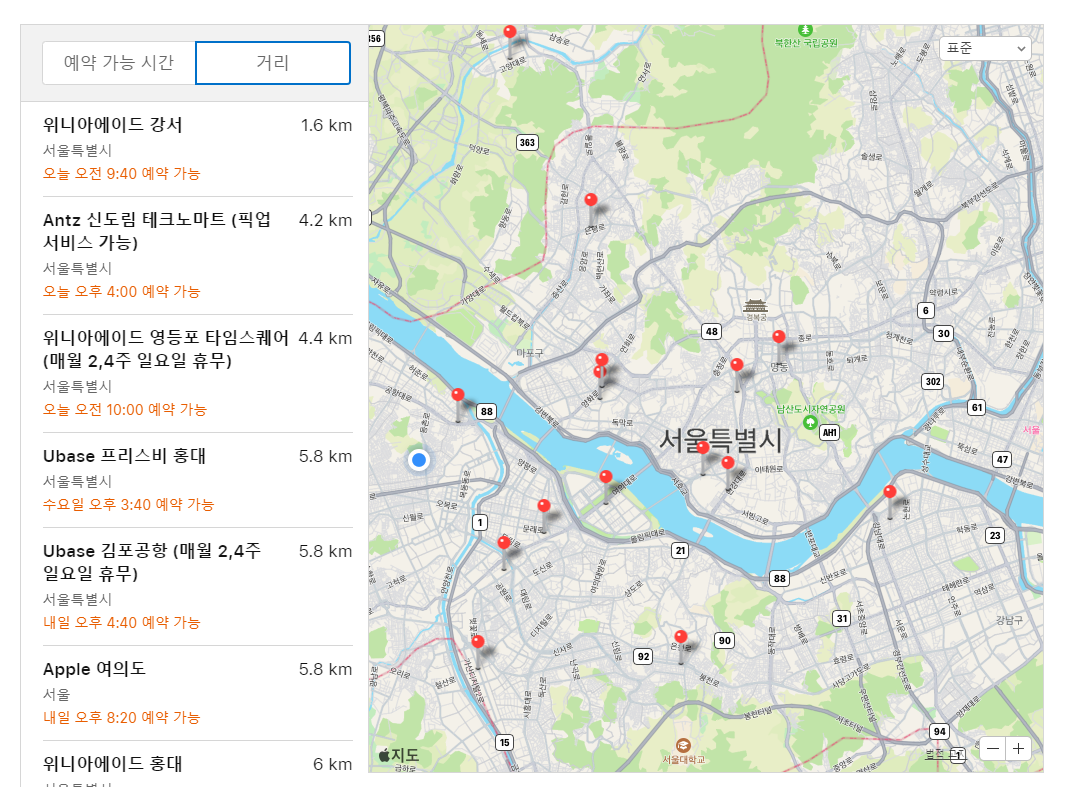Click the route 302 shield on map

pyautogui.click(x=933, y=381)
